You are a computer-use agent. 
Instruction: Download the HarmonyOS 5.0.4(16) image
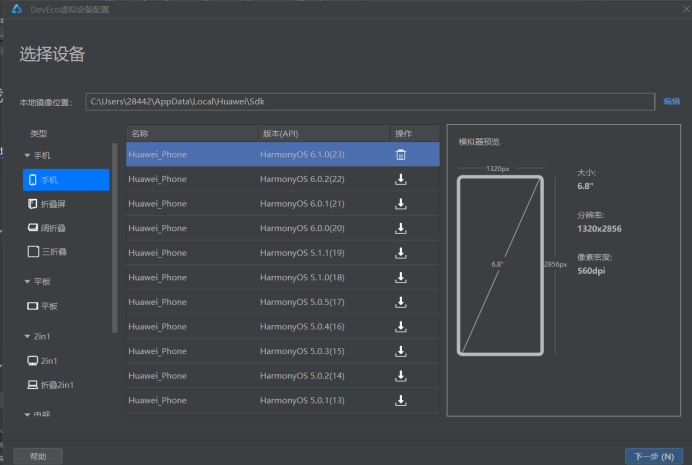(x=401, y=327)
